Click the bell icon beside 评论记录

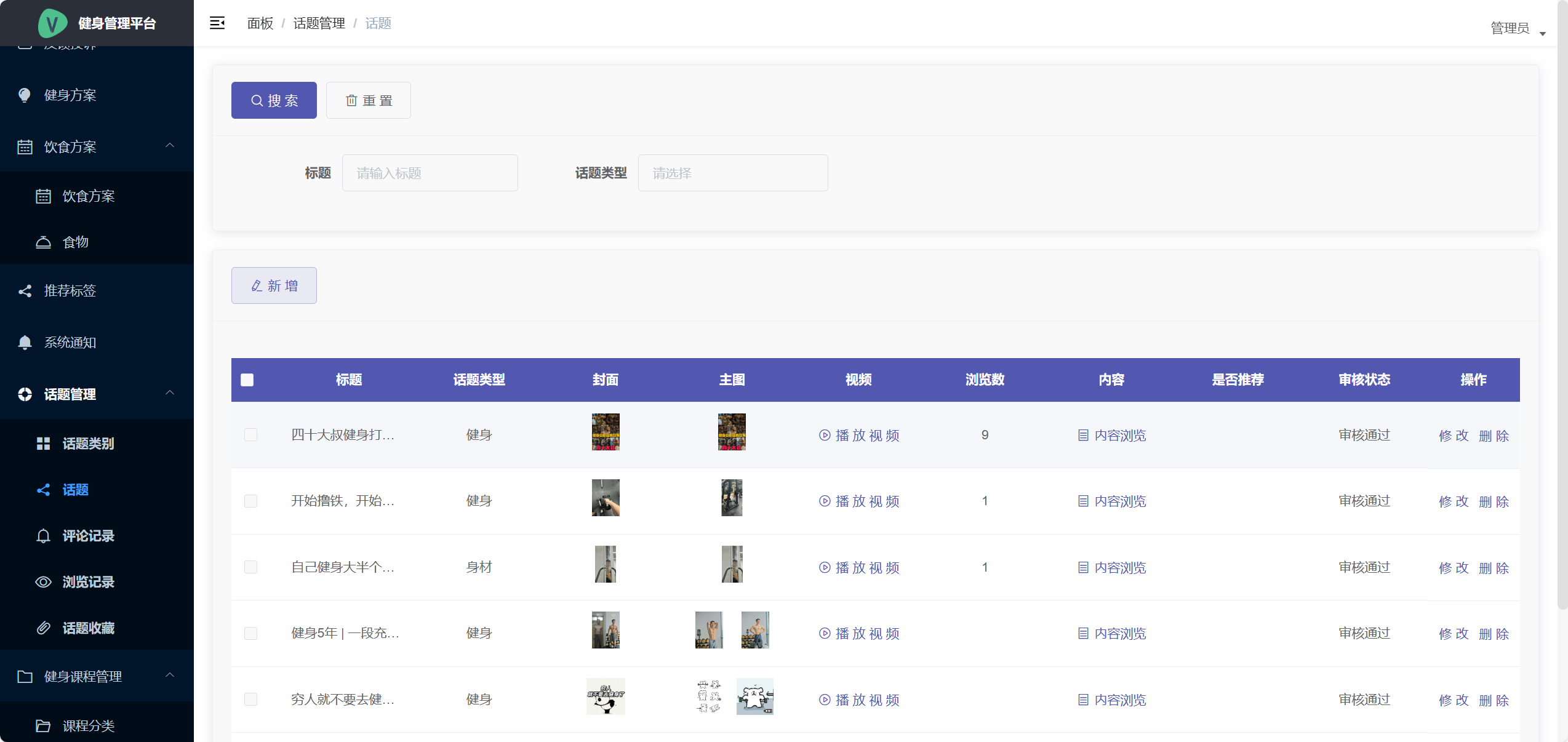click(x=43, y=536)
